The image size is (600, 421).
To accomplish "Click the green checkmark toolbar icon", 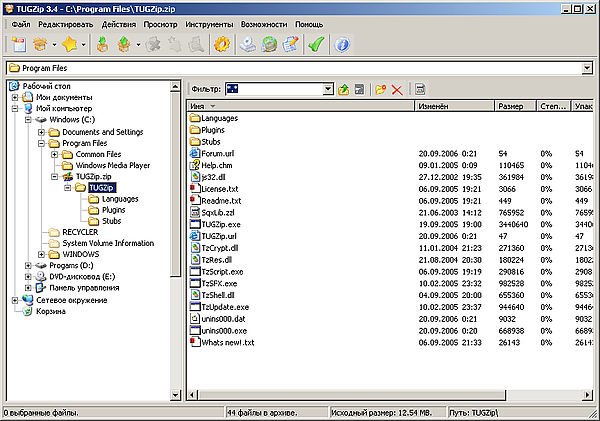I will point(315,45).
